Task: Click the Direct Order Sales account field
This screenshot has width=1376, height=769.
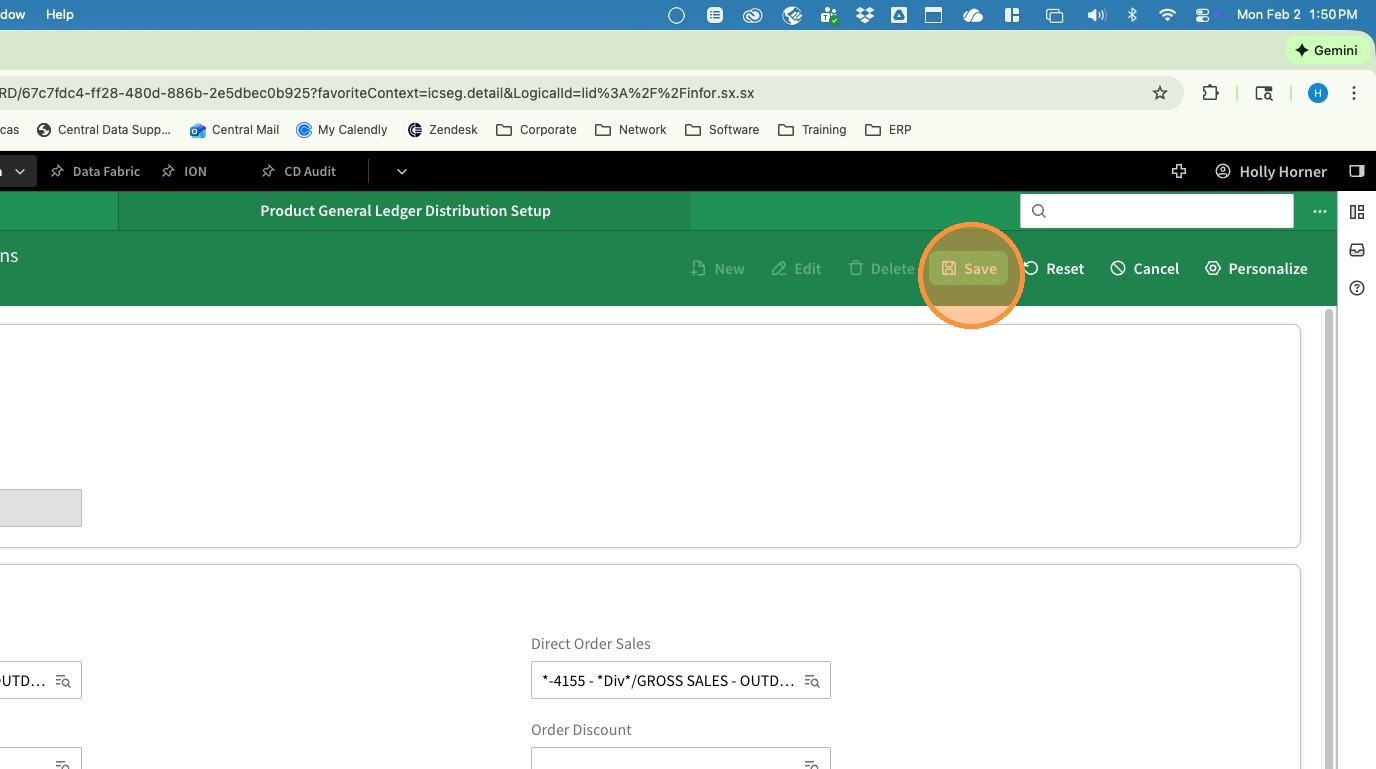Action: 680,680
